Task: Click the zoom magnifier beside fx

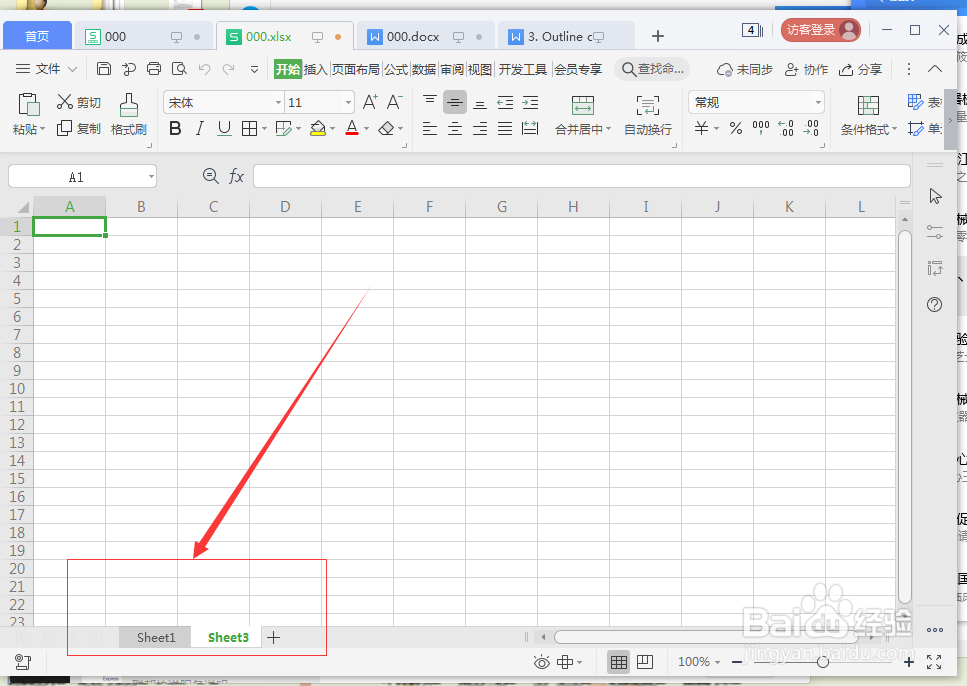Action: [210, 176]
